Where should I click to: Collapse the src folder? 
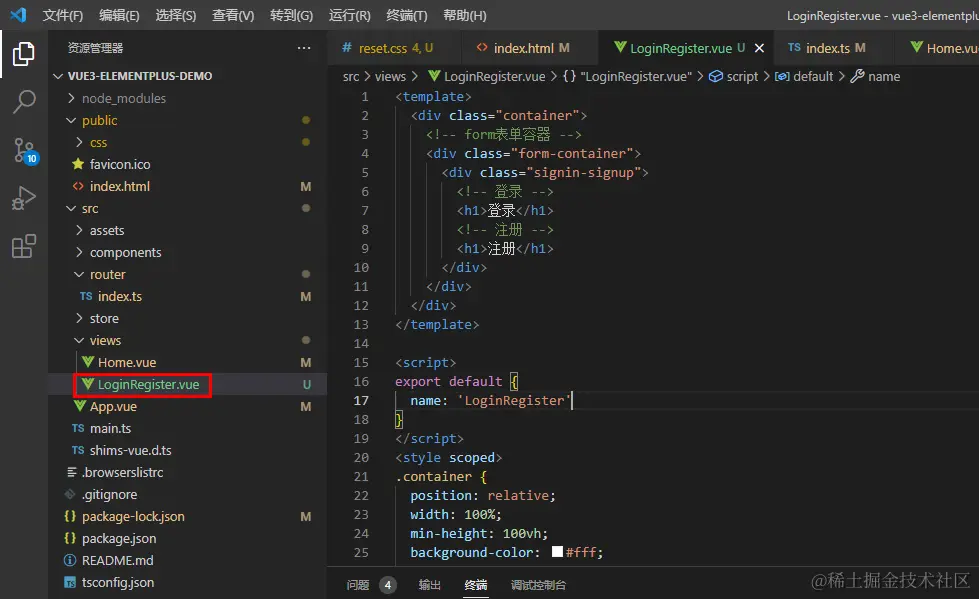[x=71, y=208]
